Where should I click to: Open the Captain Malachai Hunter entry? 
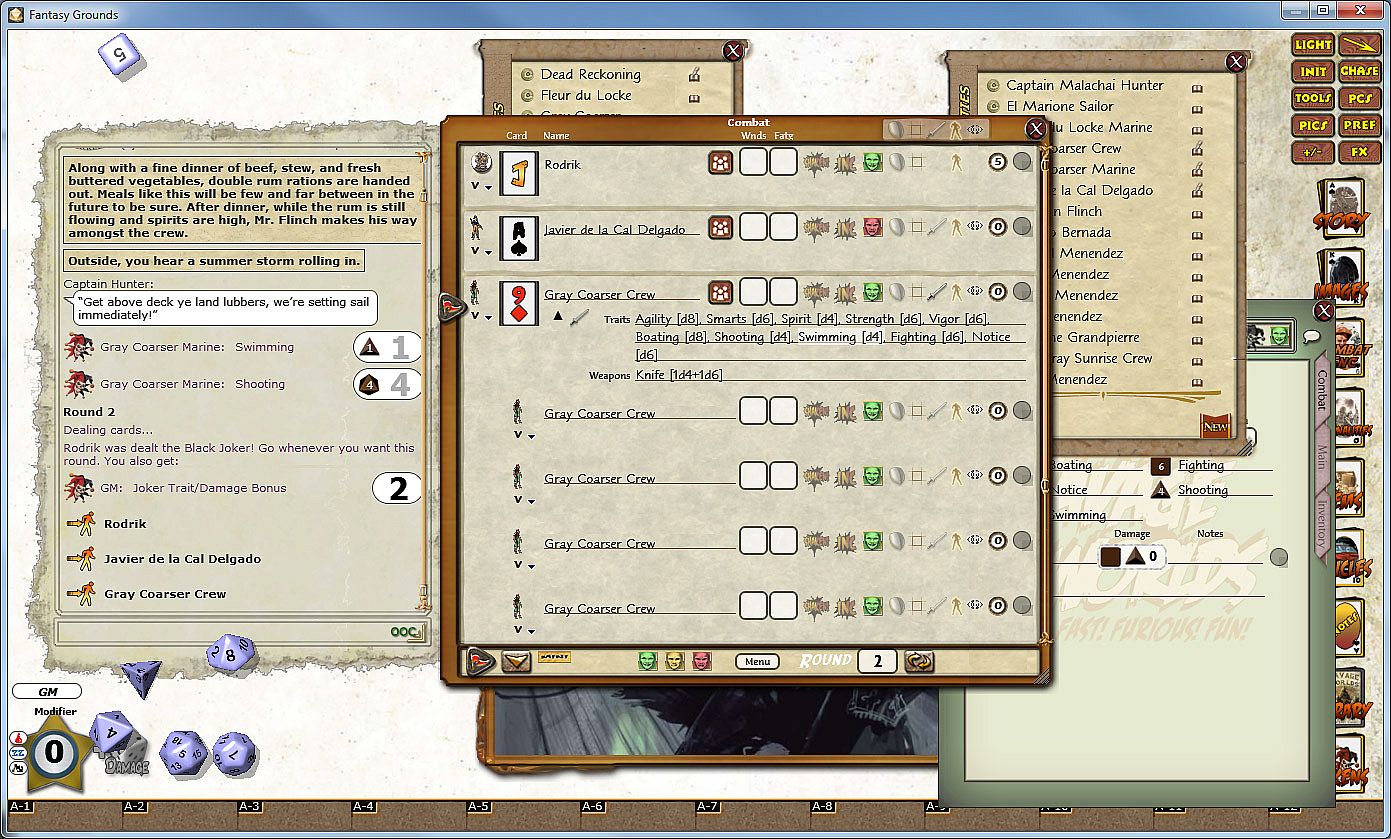(x=1085, y=85)
